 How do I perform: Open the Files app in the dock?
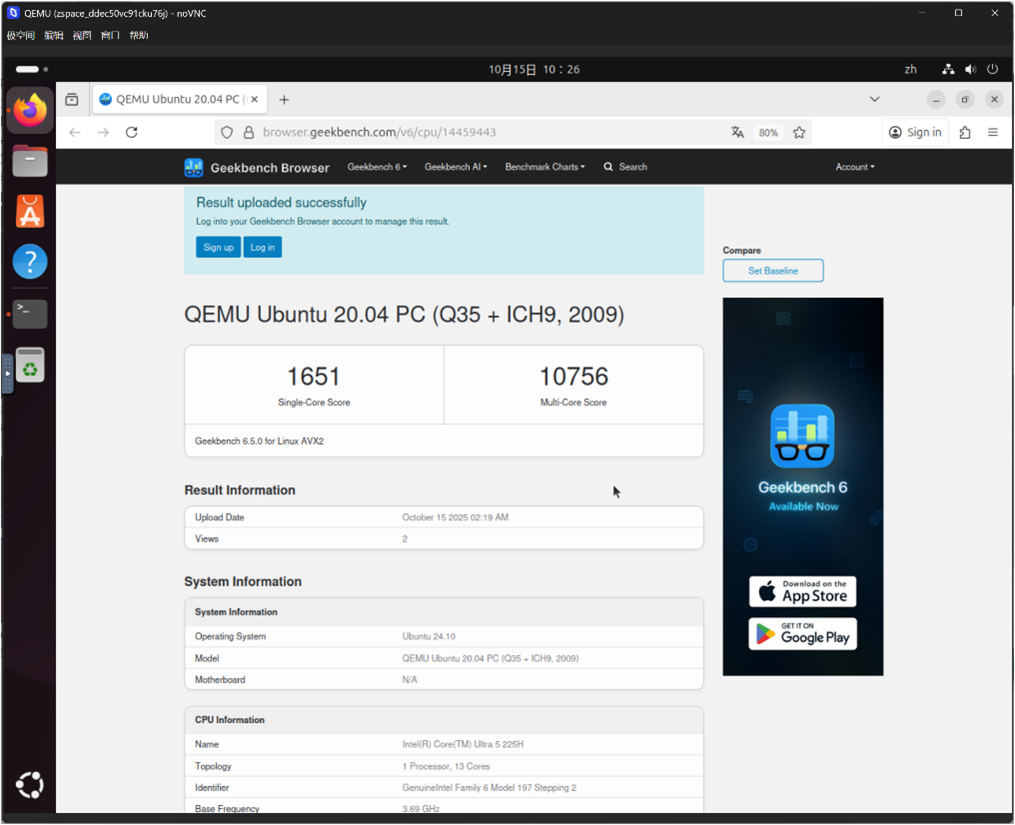point(30,161)
